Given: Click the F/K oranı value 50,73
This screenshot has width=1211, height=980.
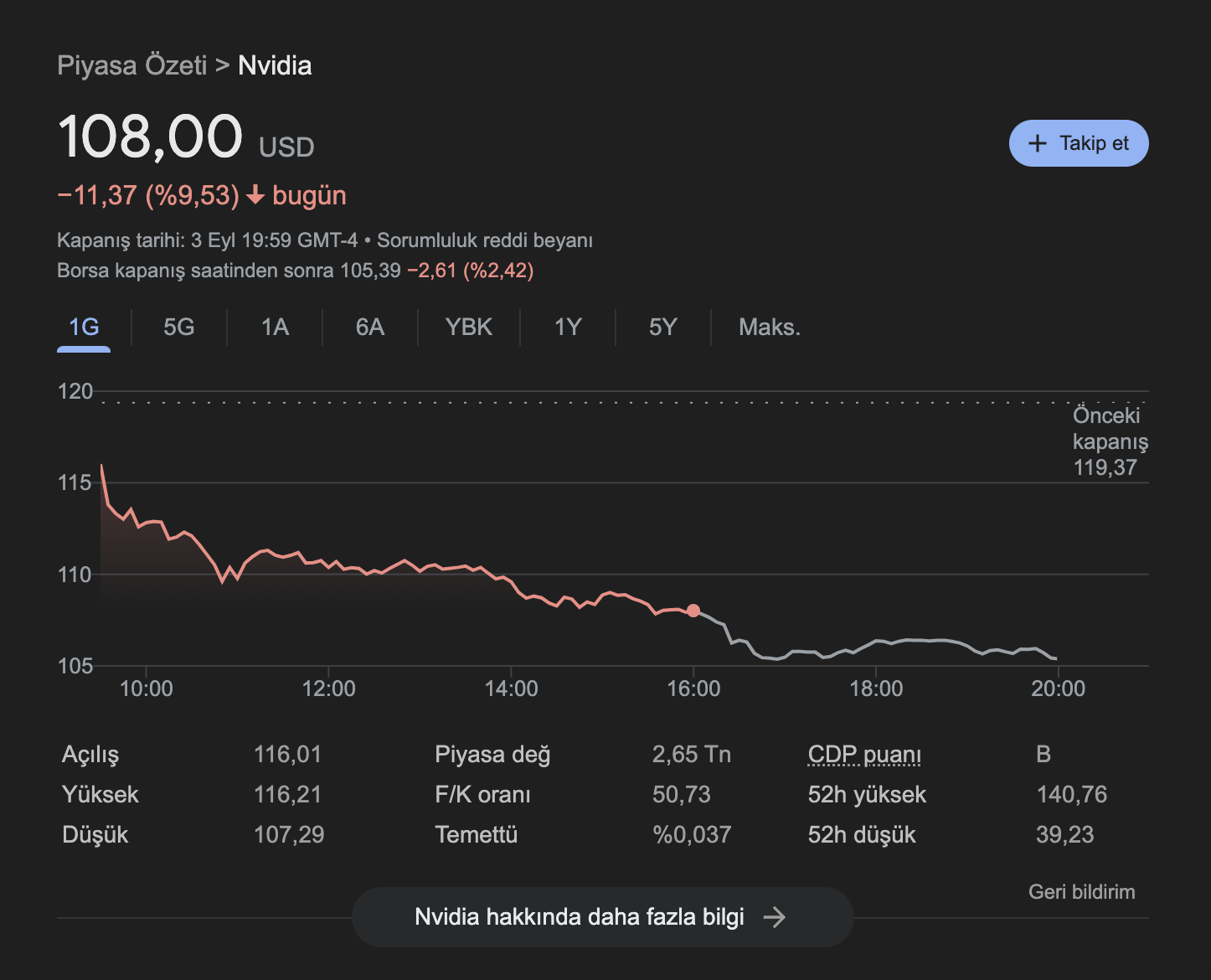Looking at the screenshot, I should (x=682, y=795).
